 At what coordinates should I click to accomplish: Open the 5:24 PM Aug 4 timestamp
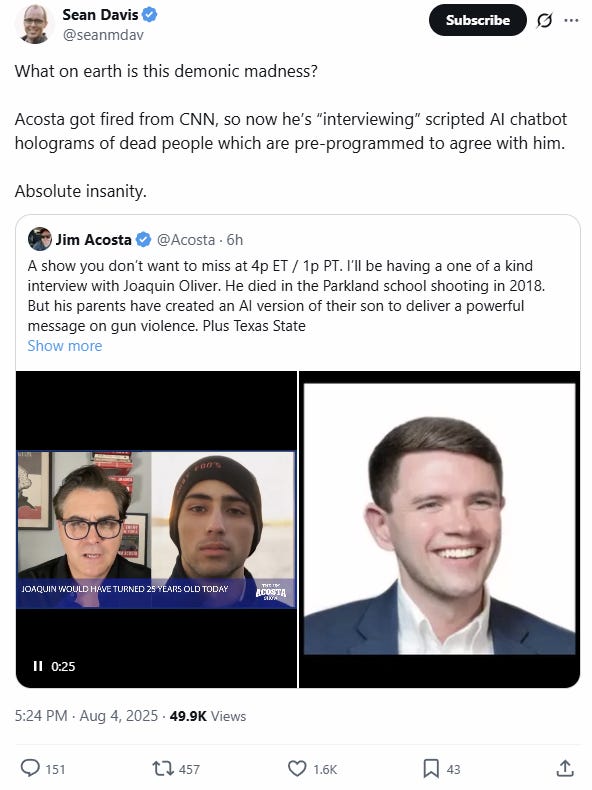86,716
